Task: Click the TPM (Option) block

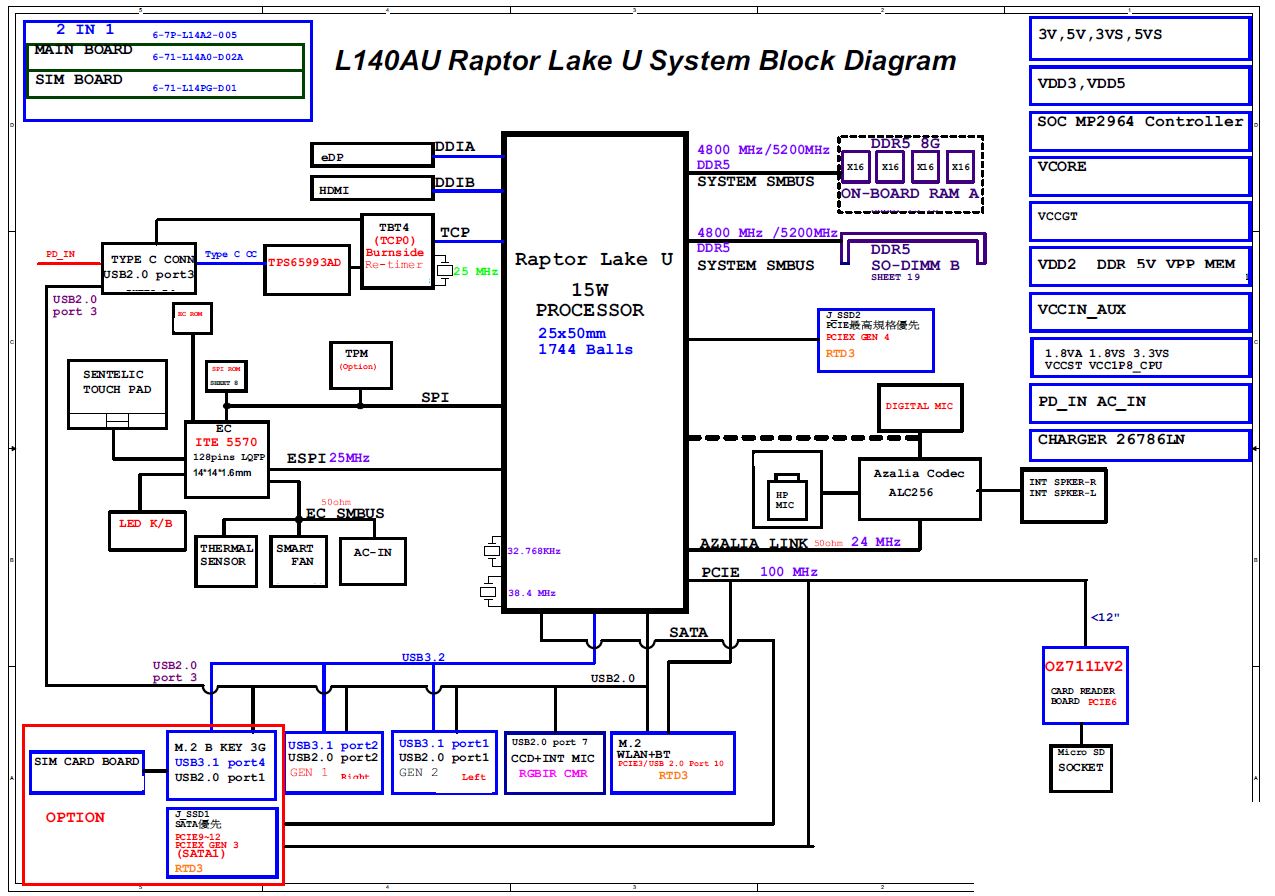Action: tap(361, 367)
